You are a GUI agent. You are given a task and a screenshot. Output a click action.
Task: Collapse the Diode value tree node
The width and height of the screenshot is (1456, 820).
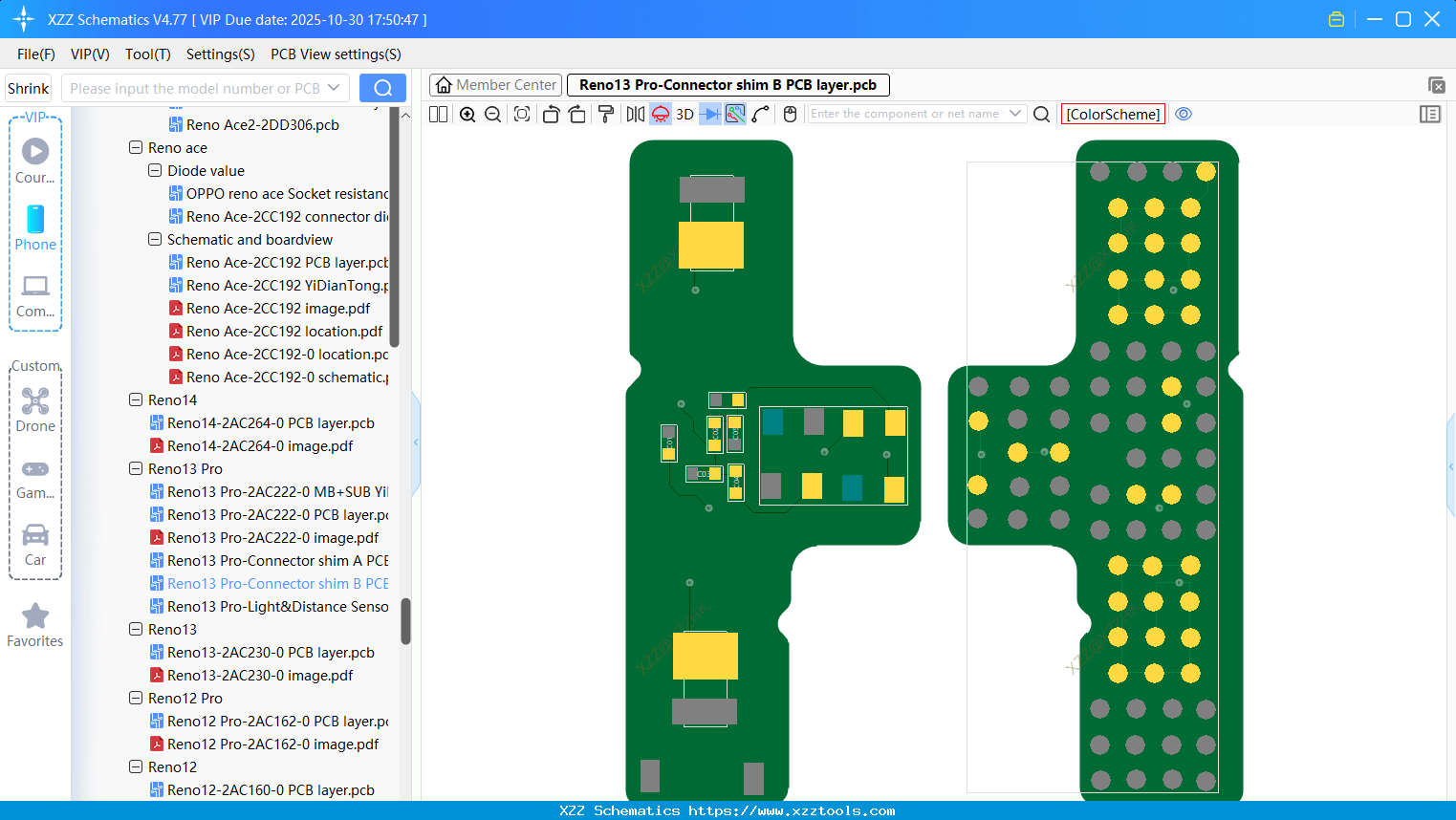[155, 171]
